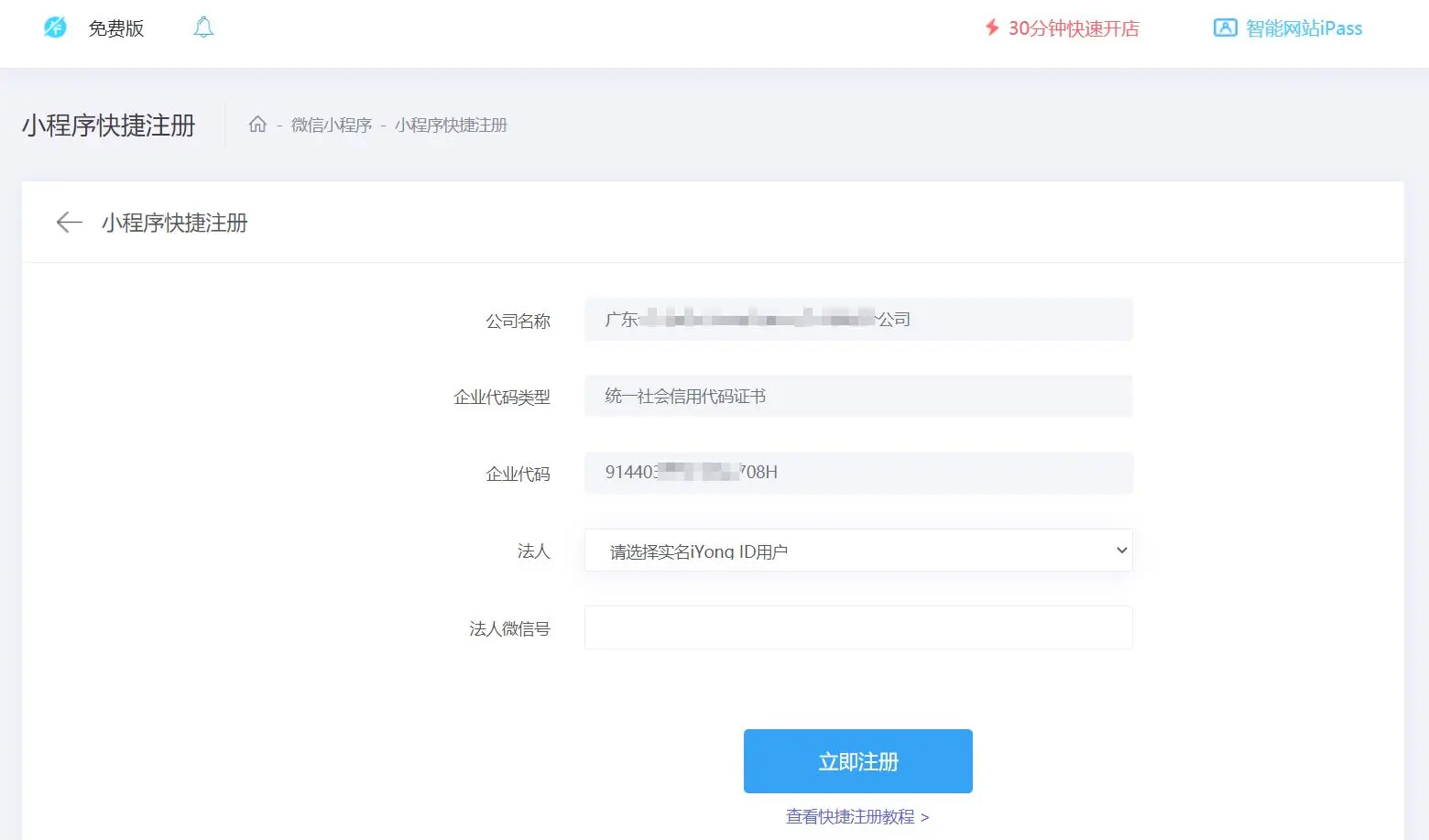The height and width of the screenshot is (840, 1429).
Task: Click the blue logo icon beside 免费版
Action: (55, 27)
